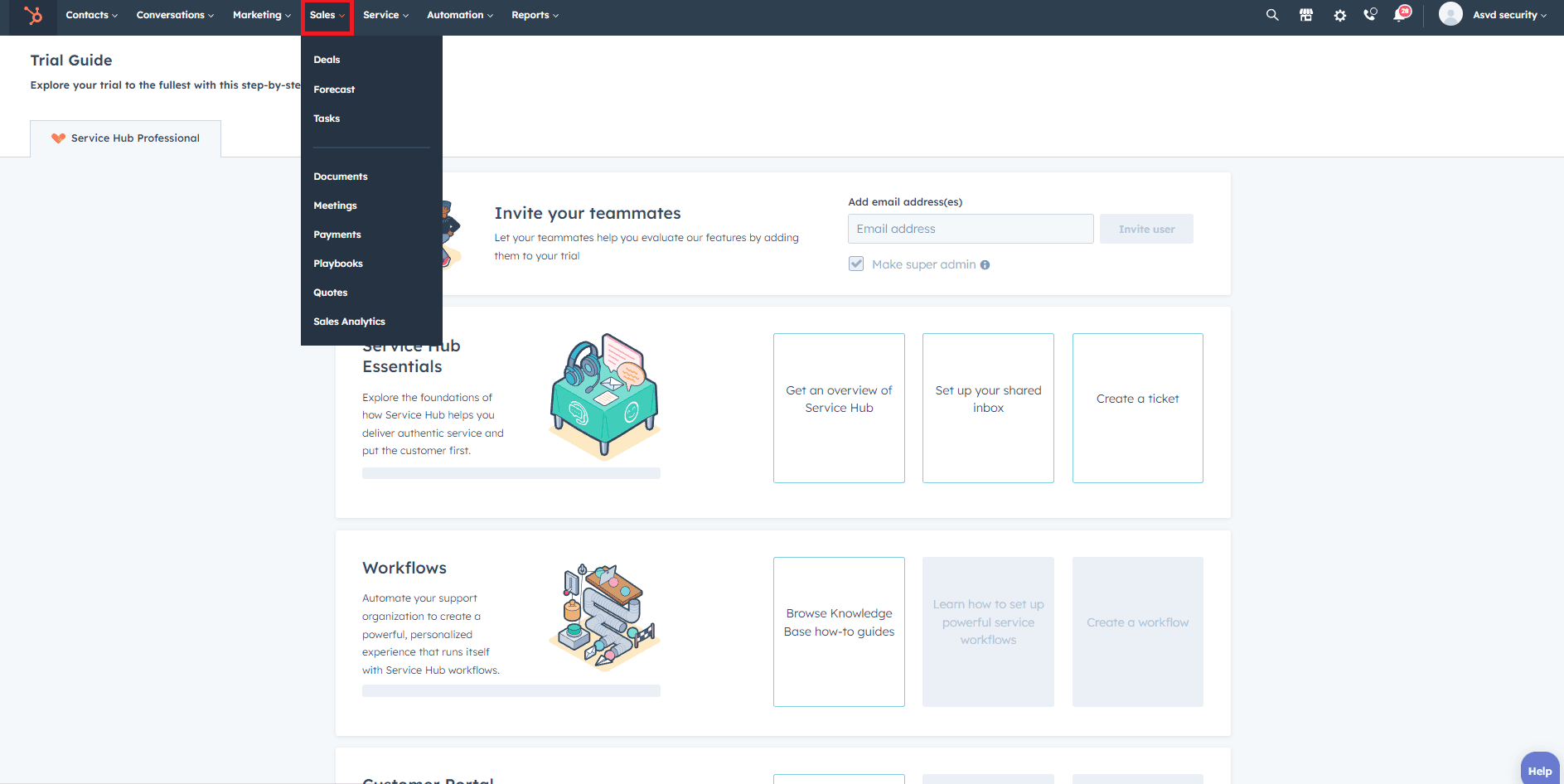Click the Invite user button
Viewport: 1564px width, 784px height.
pos(1146,229)
